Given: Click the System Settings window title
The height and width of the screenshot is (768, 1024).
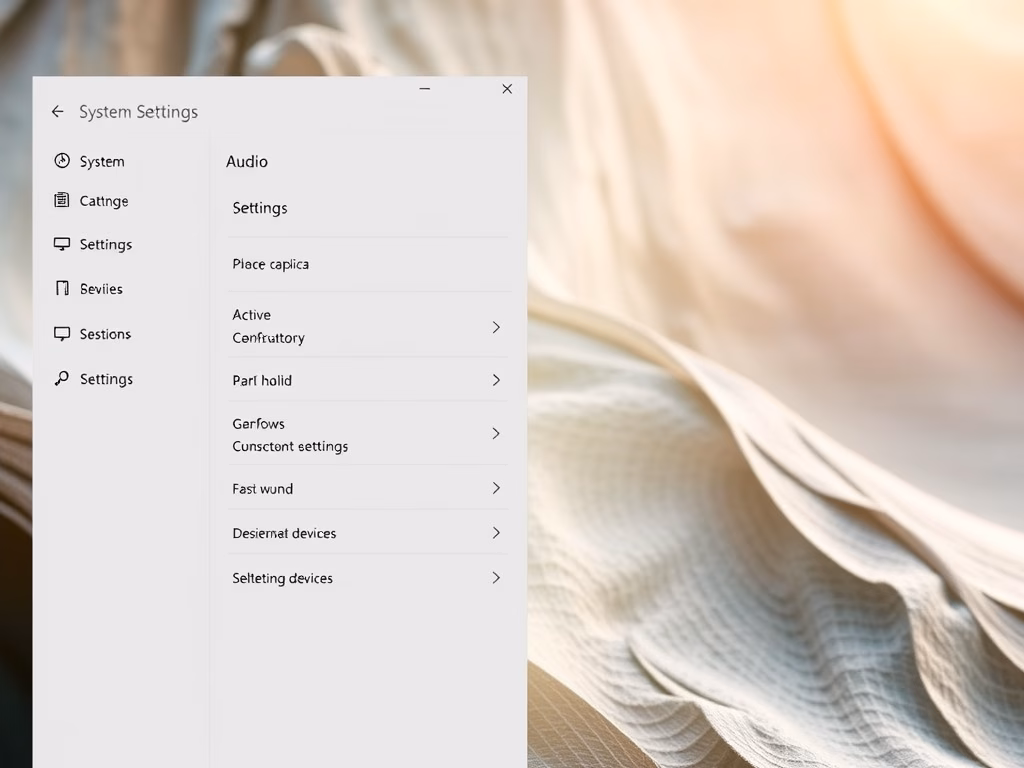Looking at the screenshot, I should [x=138, y=112].
